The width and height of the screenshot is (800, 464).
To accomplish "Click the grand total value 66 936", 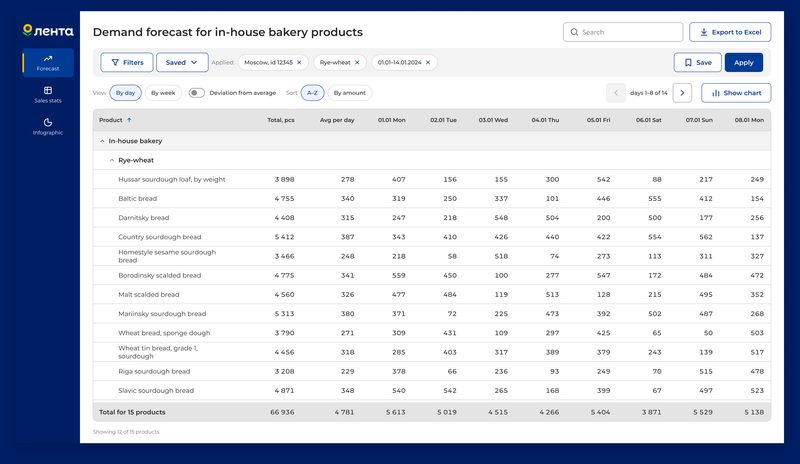I will tap(282, 412).
